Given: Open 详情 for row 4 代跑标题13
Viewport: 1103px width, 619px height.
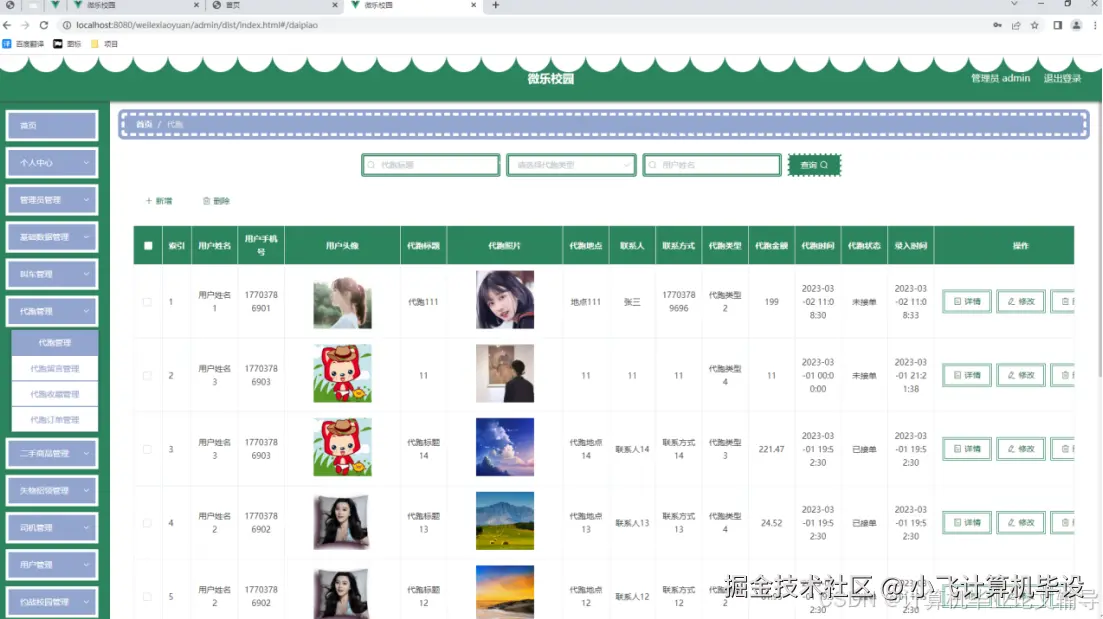Looking at the screenshot, I should (967, 523).
